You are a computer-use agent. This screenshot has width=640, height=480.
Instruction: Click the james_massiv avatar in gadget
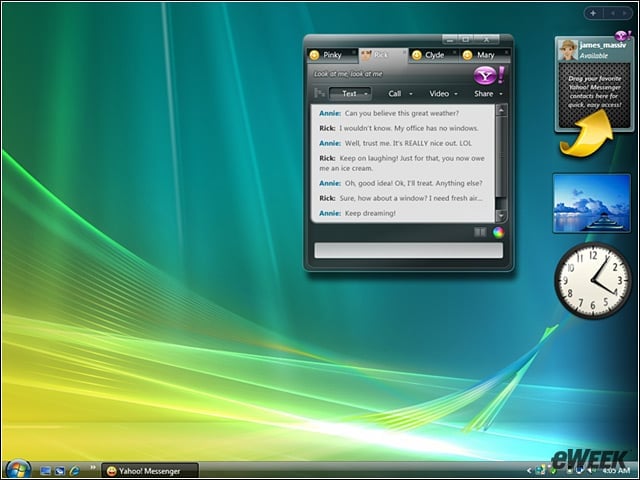pos(568,50)
